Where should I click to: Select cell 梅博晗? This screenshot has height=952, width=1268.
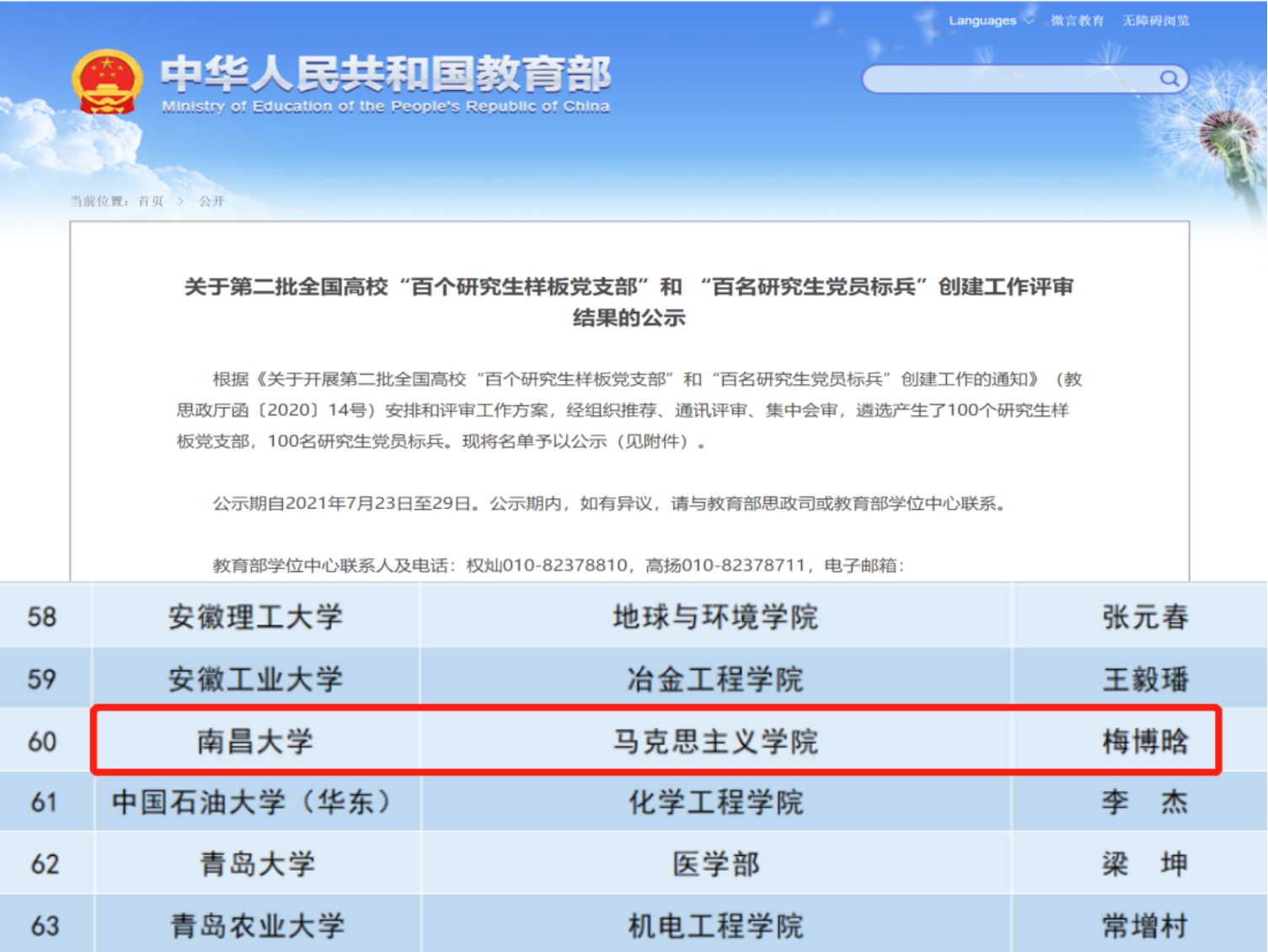[x=1139, y=741]
